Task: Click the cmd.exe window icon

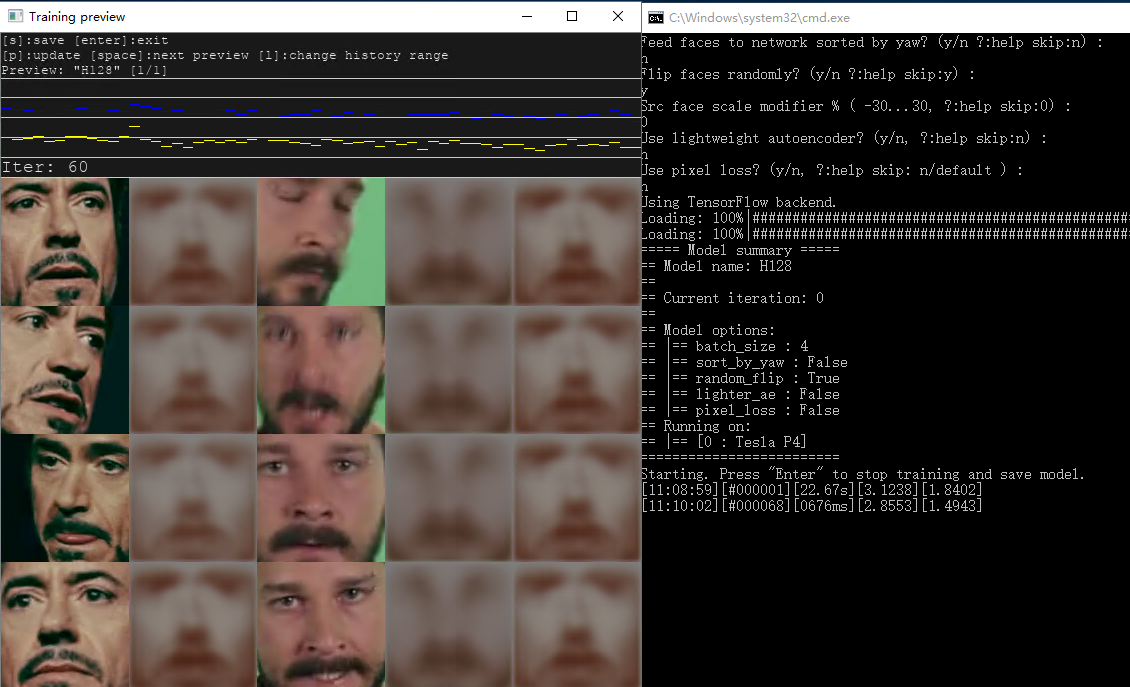Action: click(x=655, y=17)
